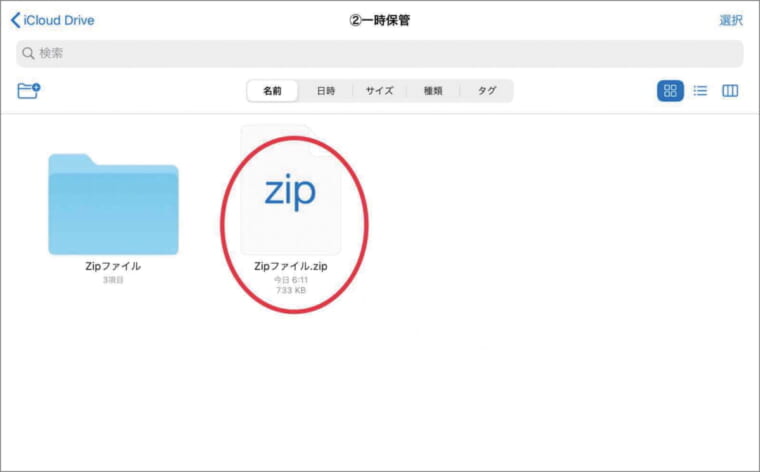This screenshot has height=472, width=760.
Task: Switch to column view
Action: pos(730,91)
